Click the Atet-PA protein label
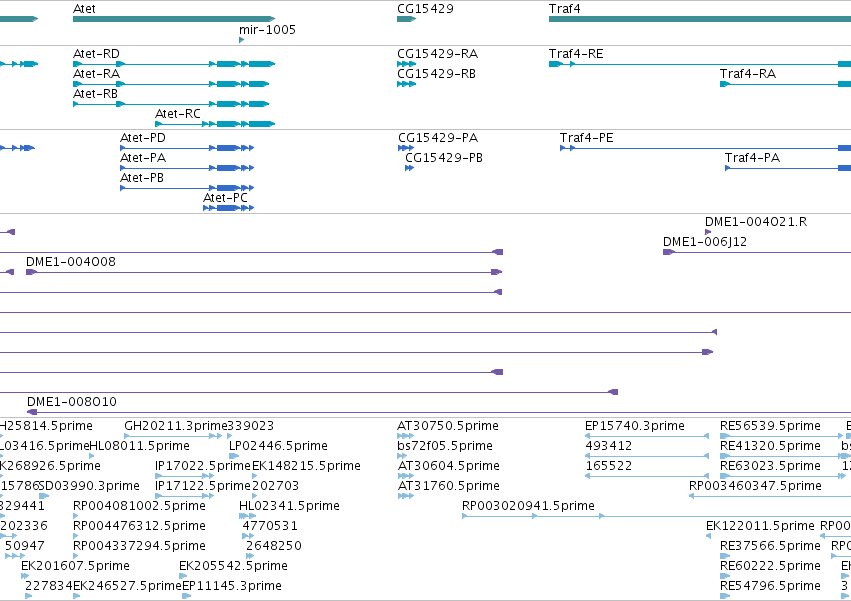Image resolution: width=851 pixels, height=601 pixels. click(143, 158)
